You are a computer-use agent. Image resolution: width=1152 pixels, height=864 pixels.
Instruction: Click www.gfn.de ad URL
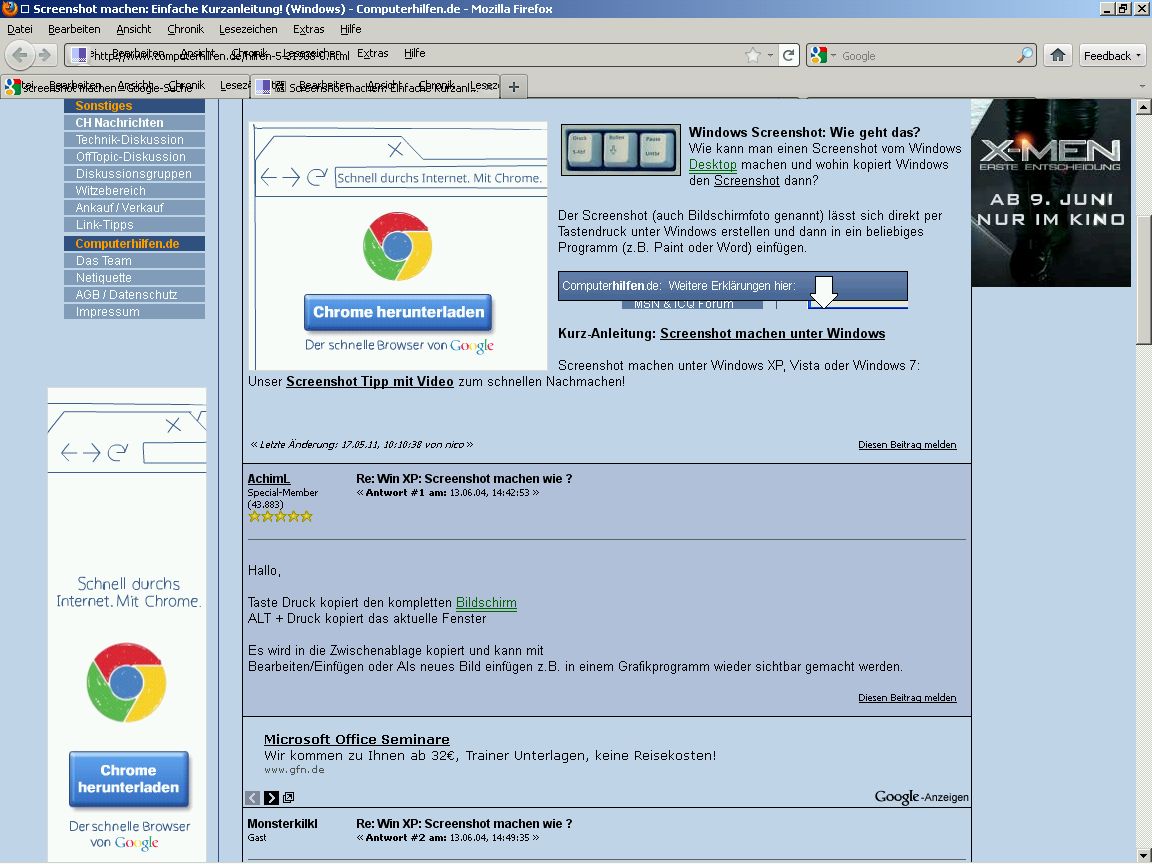point(294,770)
